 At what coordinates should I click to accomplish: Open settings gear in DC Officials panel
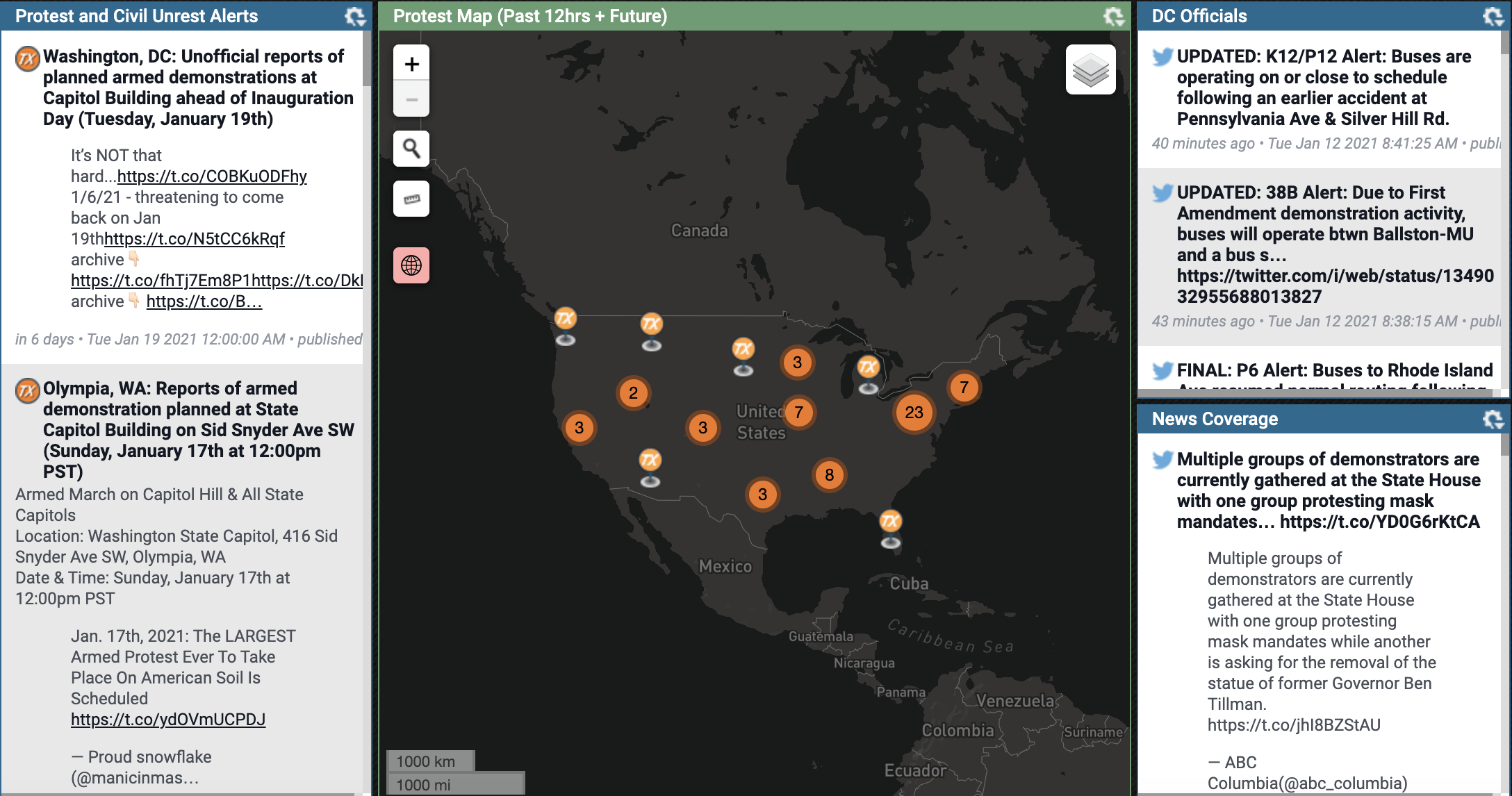click(x=1493, y=16)
